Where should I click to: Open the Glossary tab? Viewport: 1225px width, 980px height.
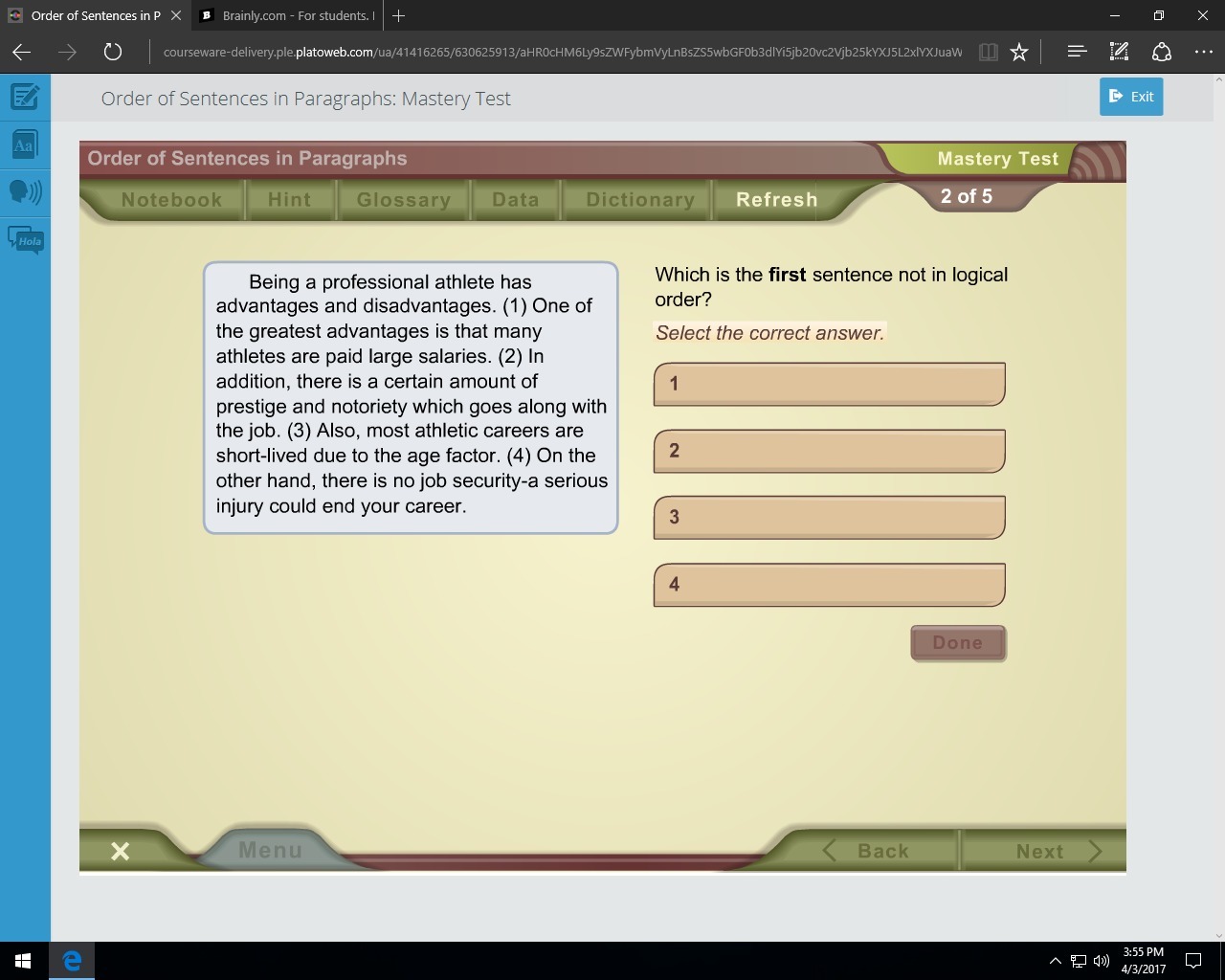[x=403, y=200]
